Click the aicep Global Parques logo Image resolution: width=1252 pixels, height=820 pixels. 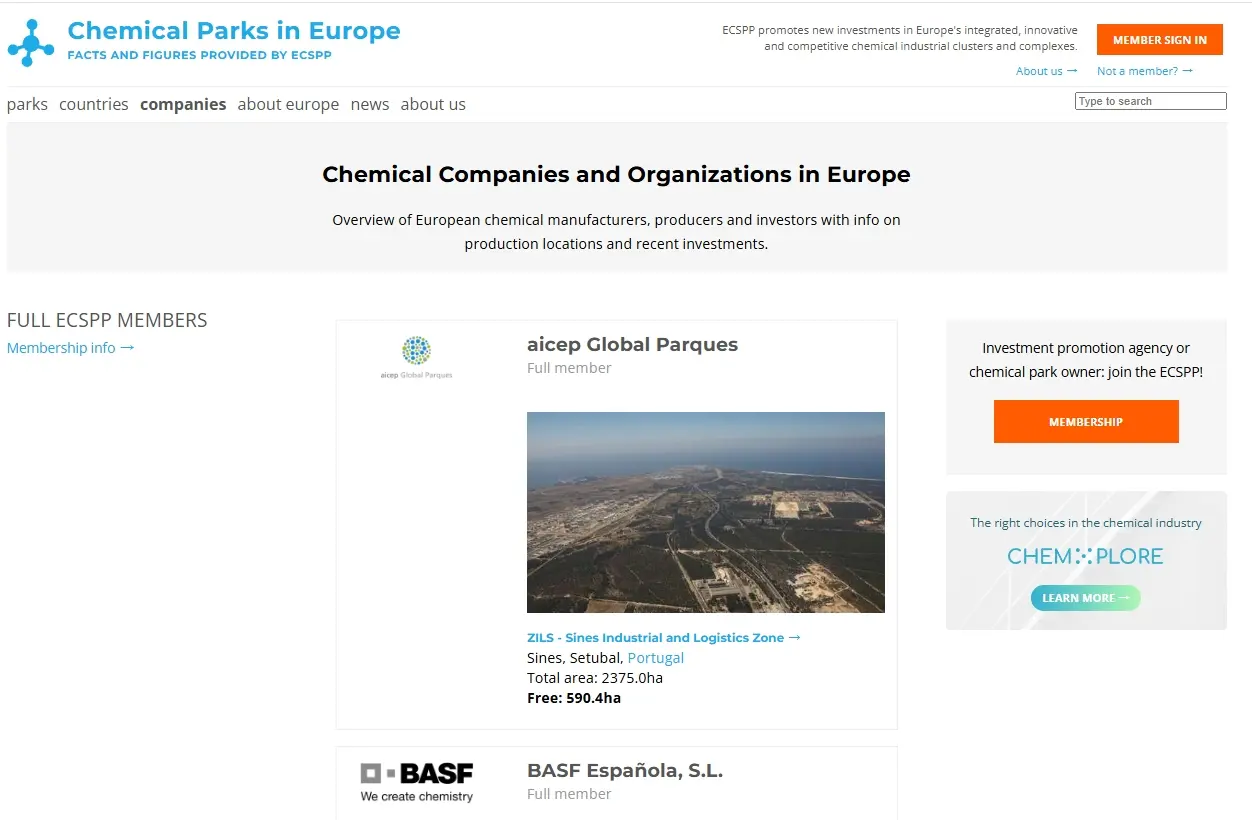[416, 357]
